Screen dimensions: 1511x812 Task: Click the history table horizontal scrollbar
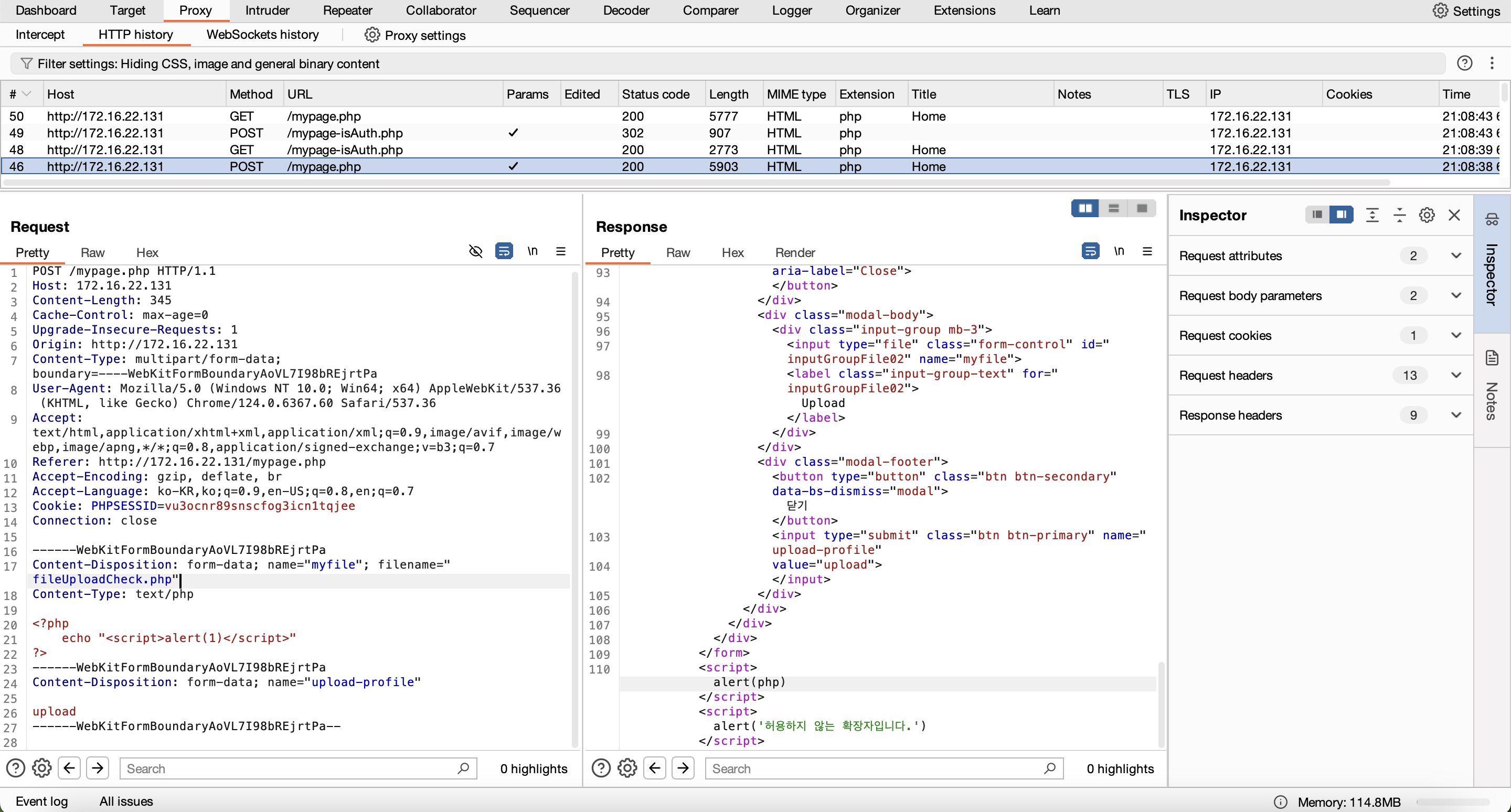[x=696, y=183]
